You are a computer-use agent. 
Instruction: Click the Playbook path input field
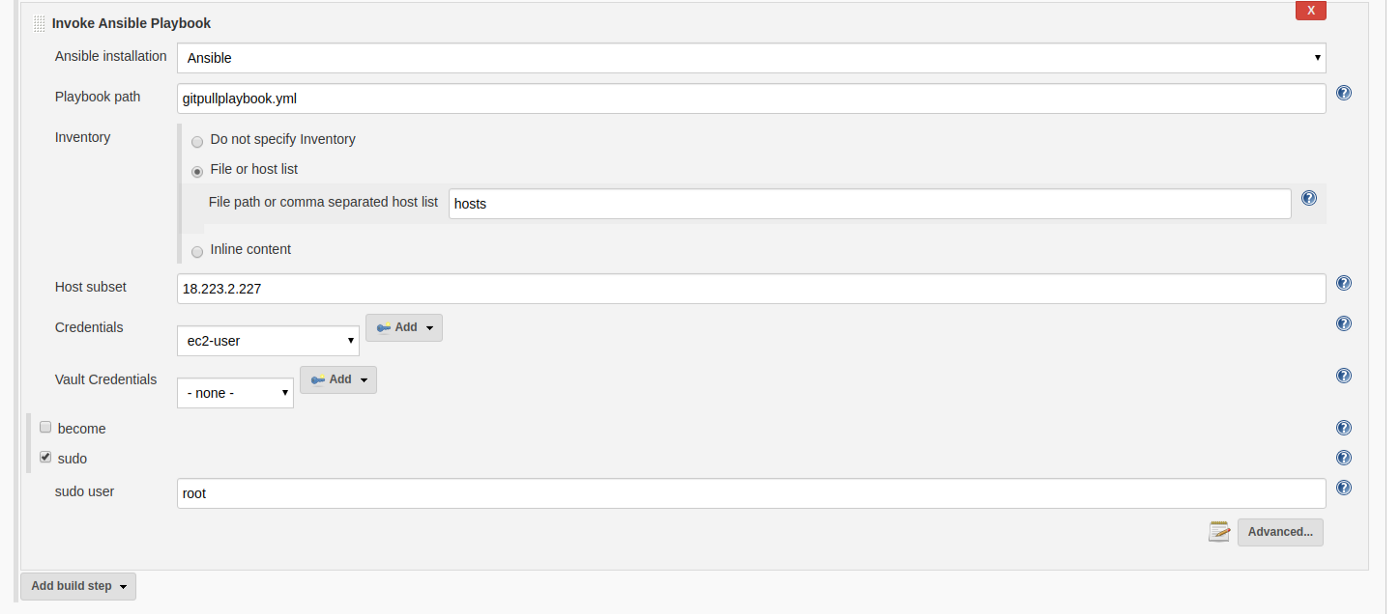click(x=751, y=99)
